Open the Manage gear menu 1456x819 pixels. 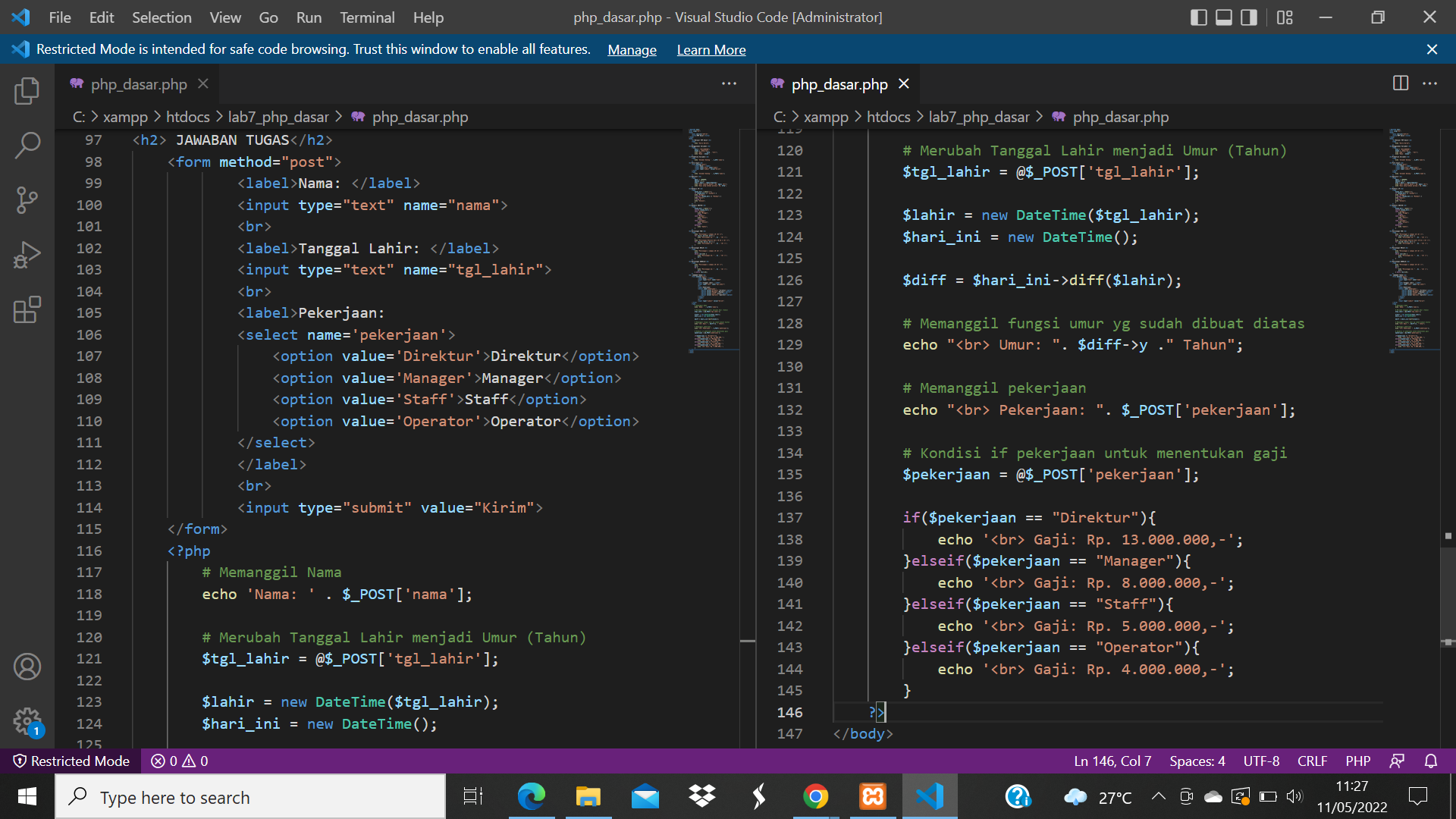pos(27,721)
